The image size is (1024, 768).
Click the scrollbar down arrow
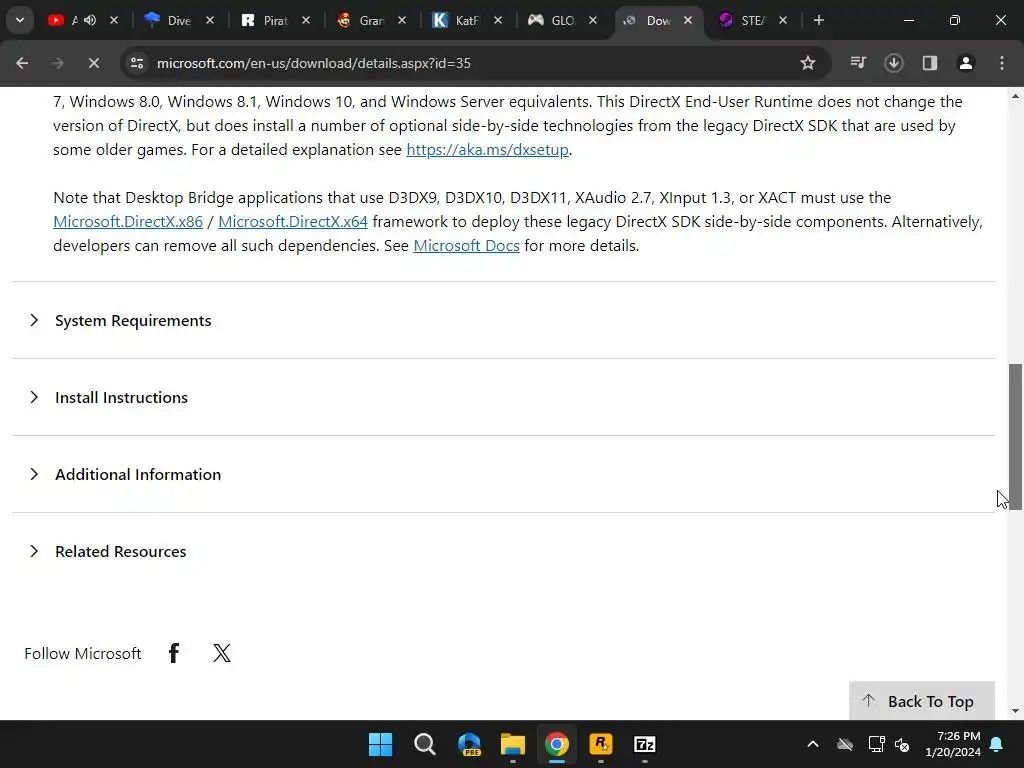1015,711
